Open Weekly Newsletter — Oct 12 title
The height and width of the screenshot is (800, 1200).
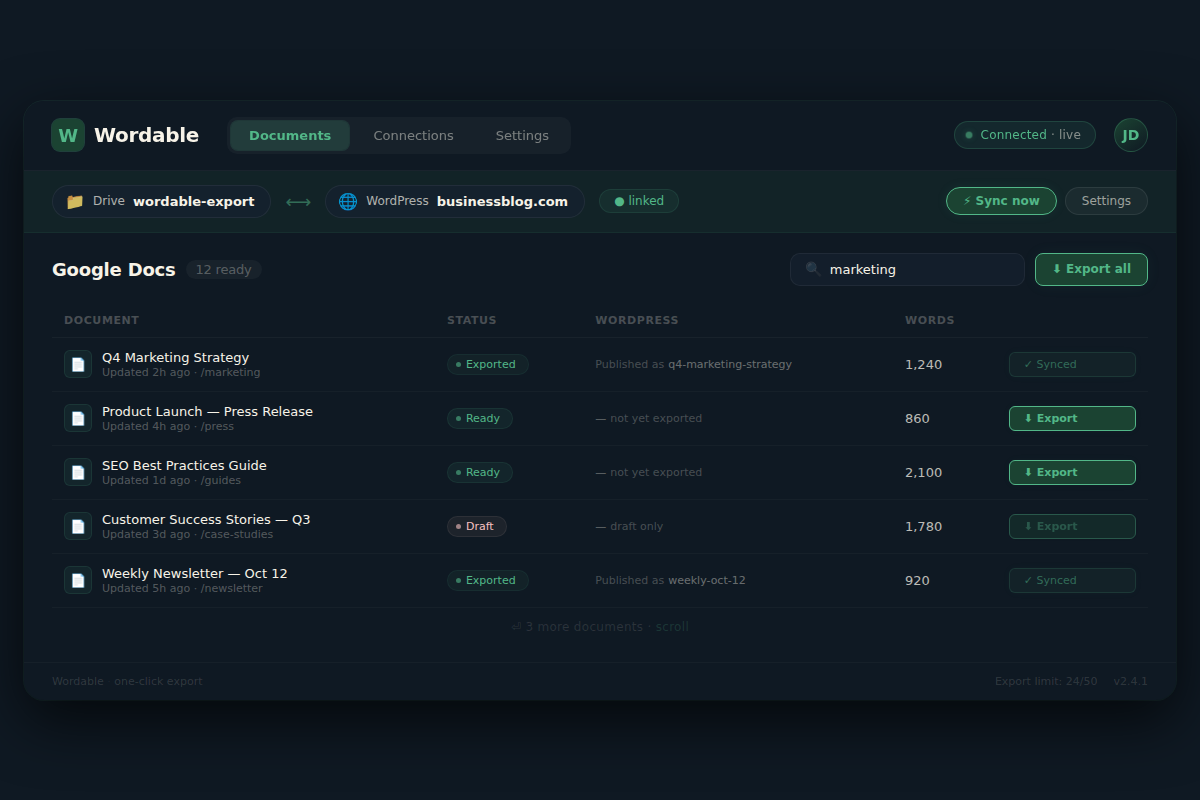coord(194,573)
